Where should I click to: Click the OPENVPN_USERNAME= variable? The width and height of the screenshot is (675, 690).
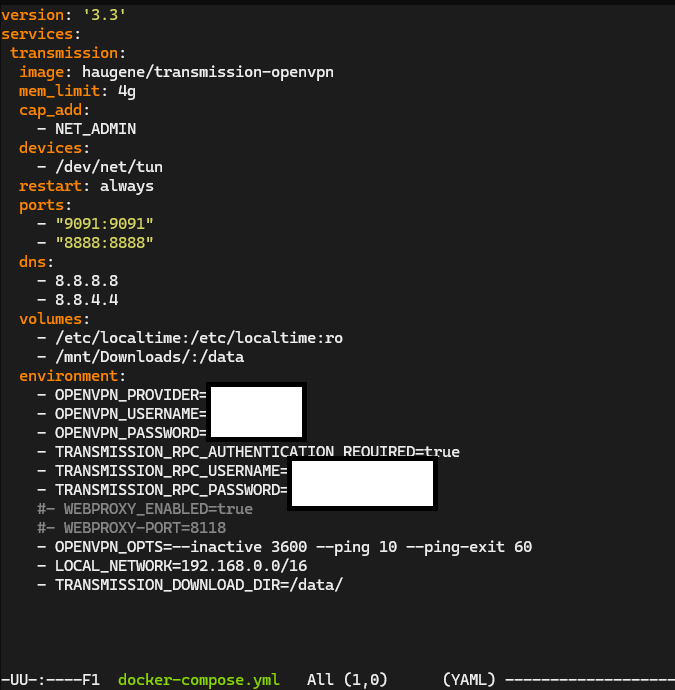[x=131, y=414]
